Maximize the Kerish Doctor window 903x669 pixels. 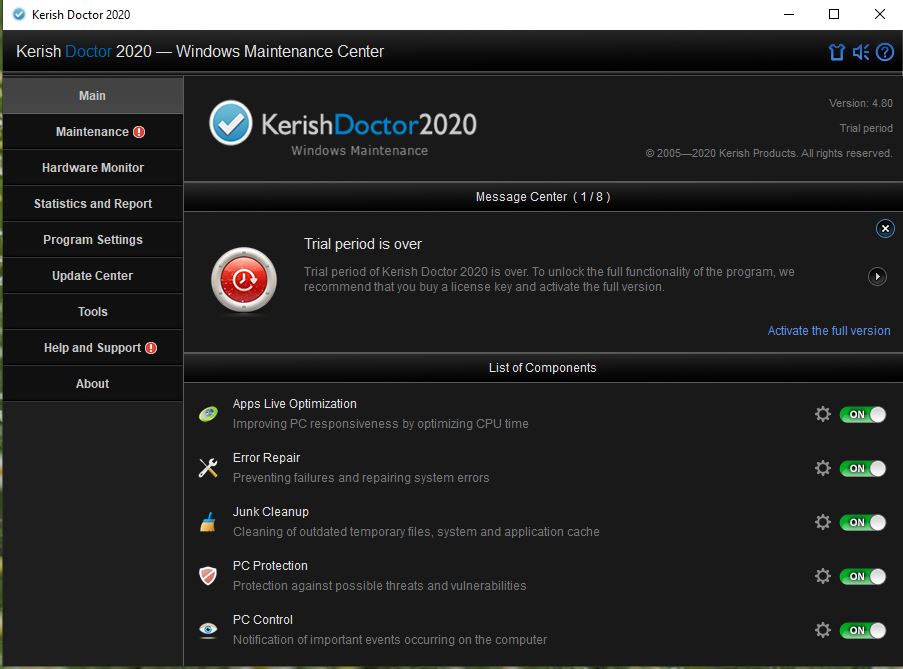[x=834, y=14]
